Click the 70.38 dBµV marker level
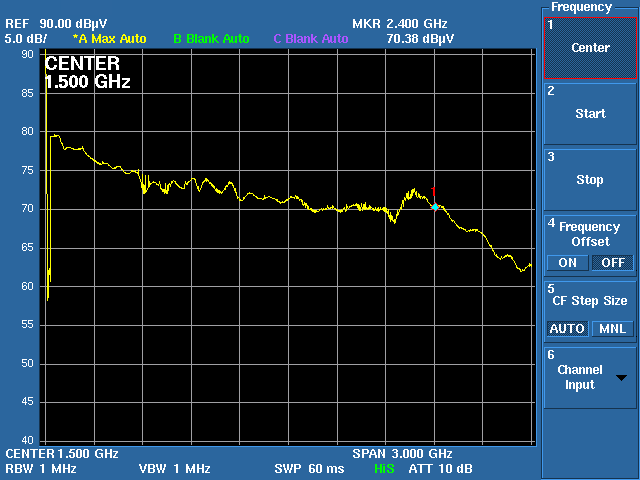The width and height of the screenshot is (640, 480). (x=420, y=39)
